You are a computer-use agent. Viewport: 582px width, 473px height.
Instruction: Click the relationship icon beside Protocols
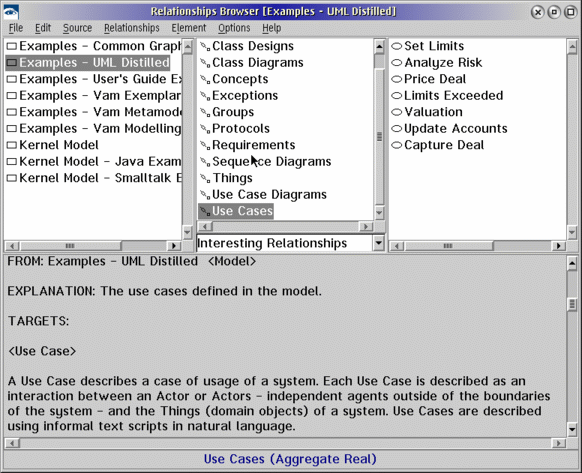pyautogui.click(x=205, y=129)
